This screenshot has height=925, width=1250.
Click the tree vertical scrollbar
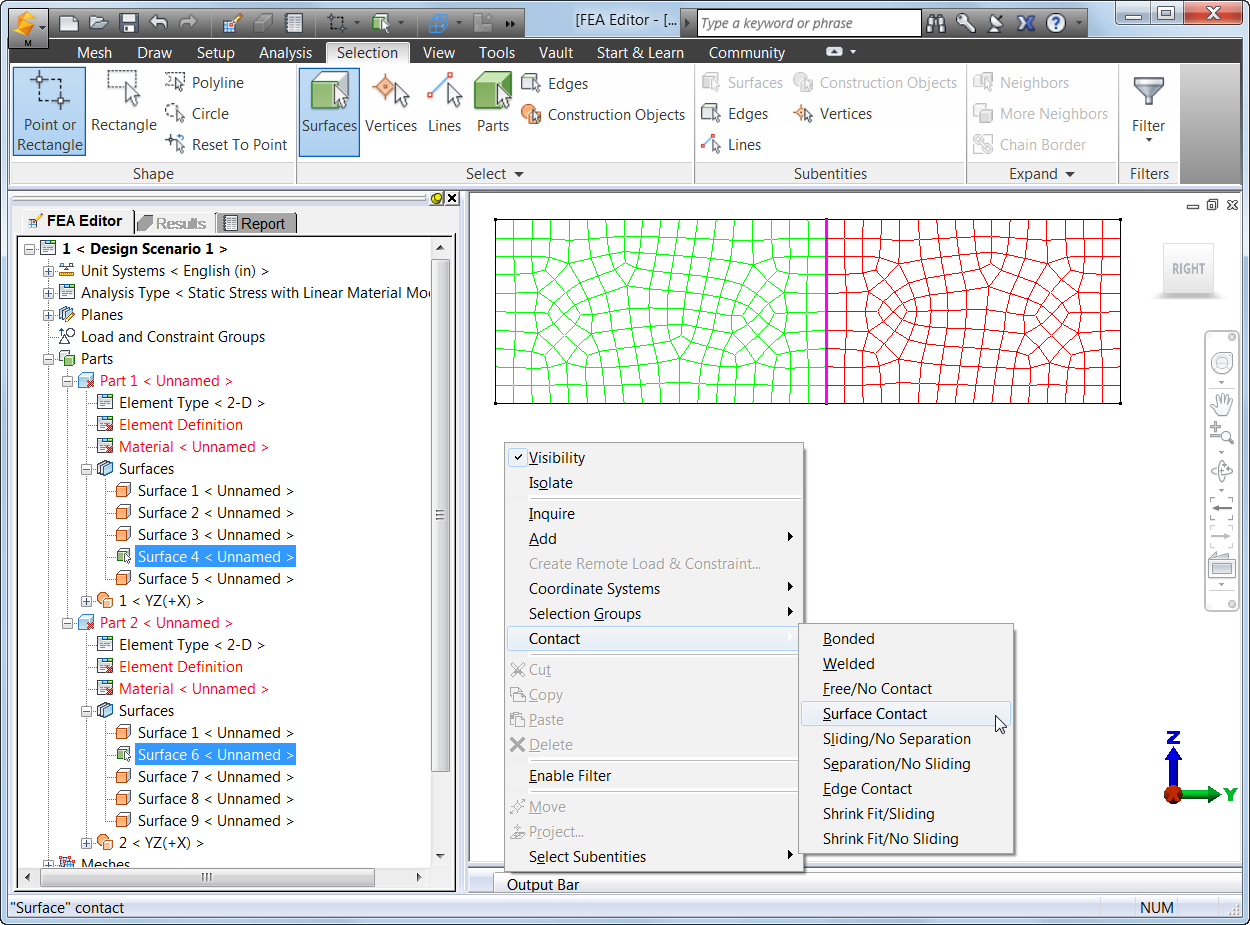(440, 515)
